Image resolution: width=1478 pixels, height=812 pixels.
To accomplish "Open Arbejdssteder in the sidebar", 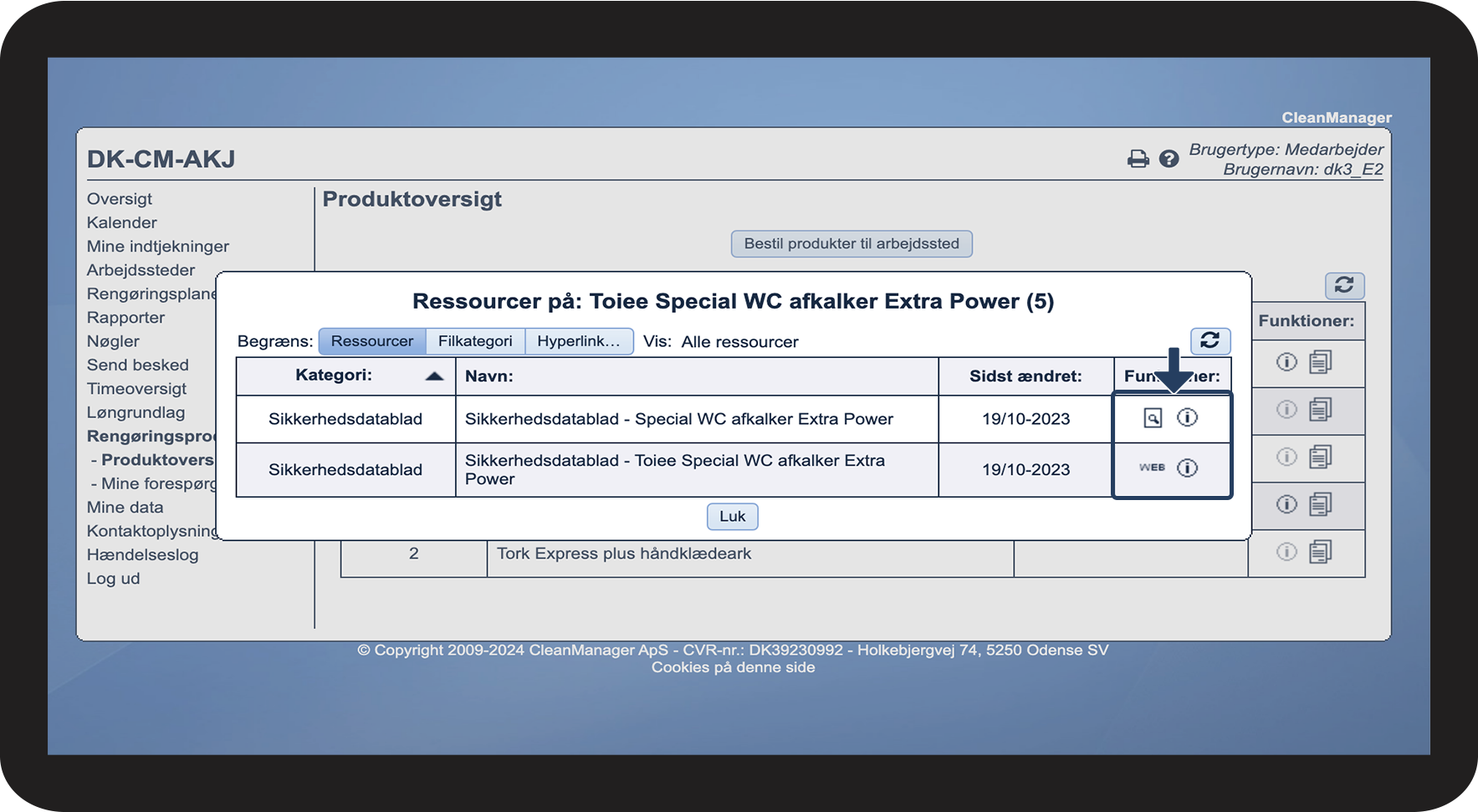I will [x=141, y=270].
